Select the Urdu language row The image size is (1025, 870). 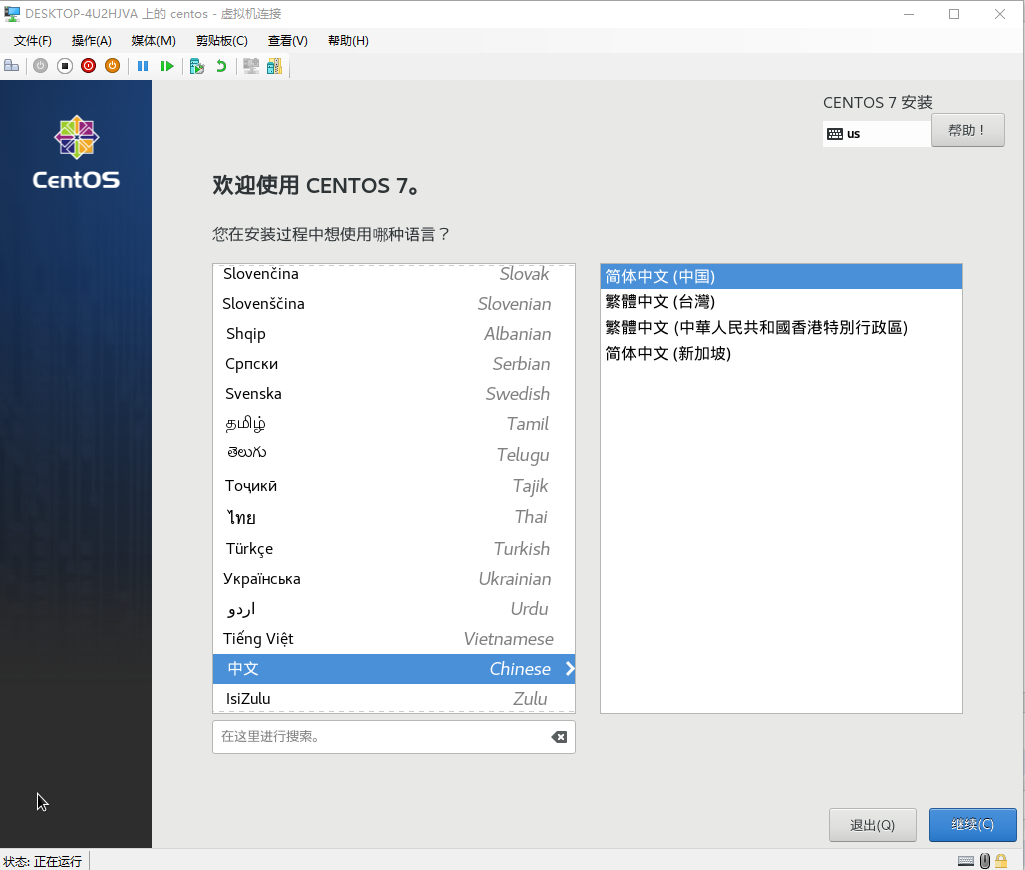point(394,609)
